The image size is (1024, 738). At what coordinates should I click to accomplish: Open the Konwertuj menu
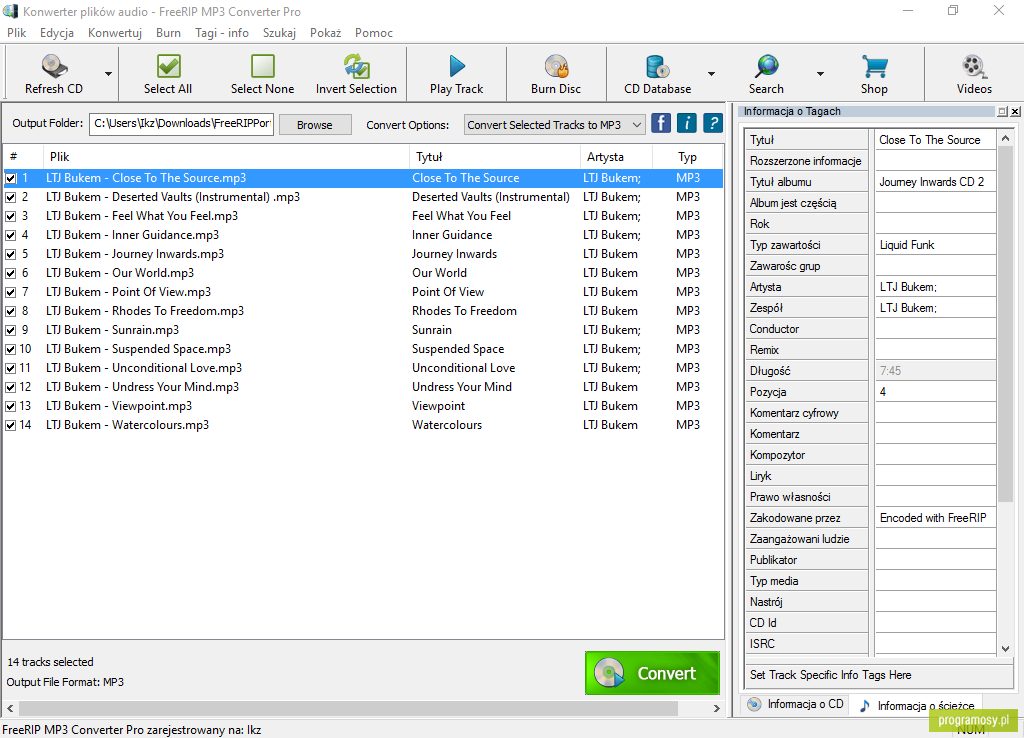pos(115,33)
